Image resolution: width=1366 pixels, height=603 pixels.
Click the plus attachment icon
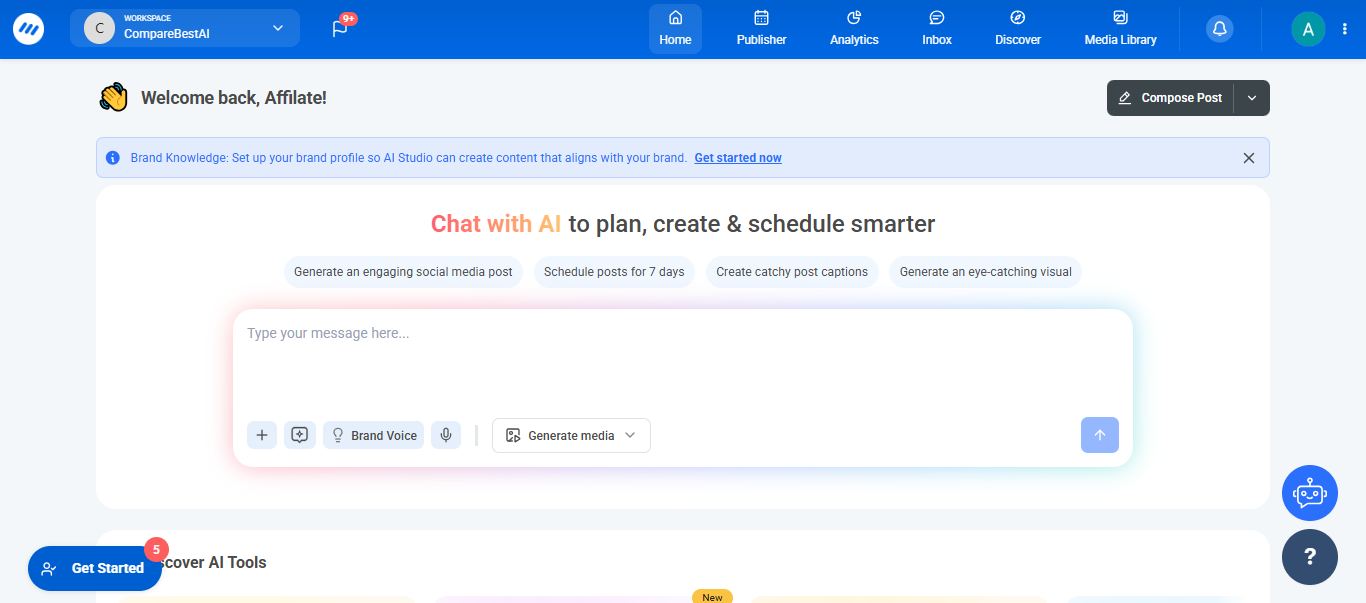click(x=262, y=435)
